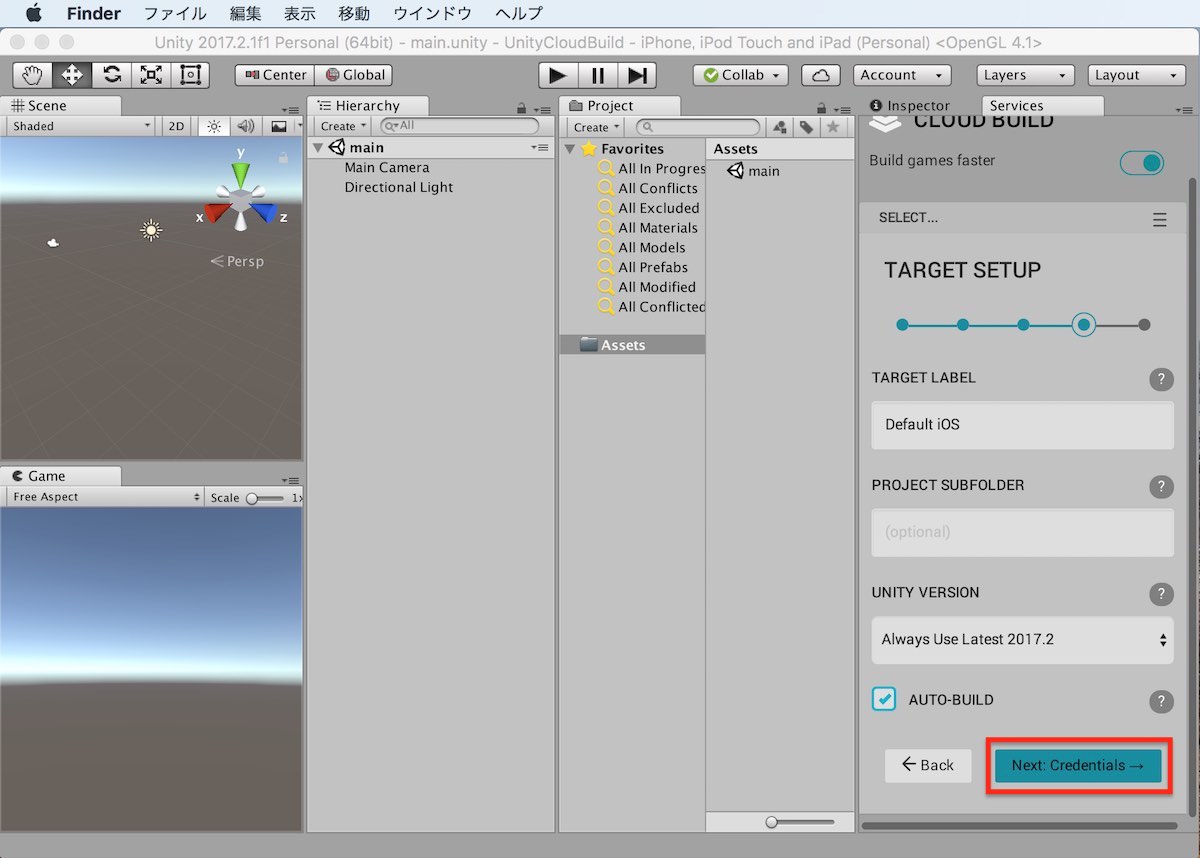Open the Layout dropdown
This screenshot has height=858, width=1200.
1136,75
